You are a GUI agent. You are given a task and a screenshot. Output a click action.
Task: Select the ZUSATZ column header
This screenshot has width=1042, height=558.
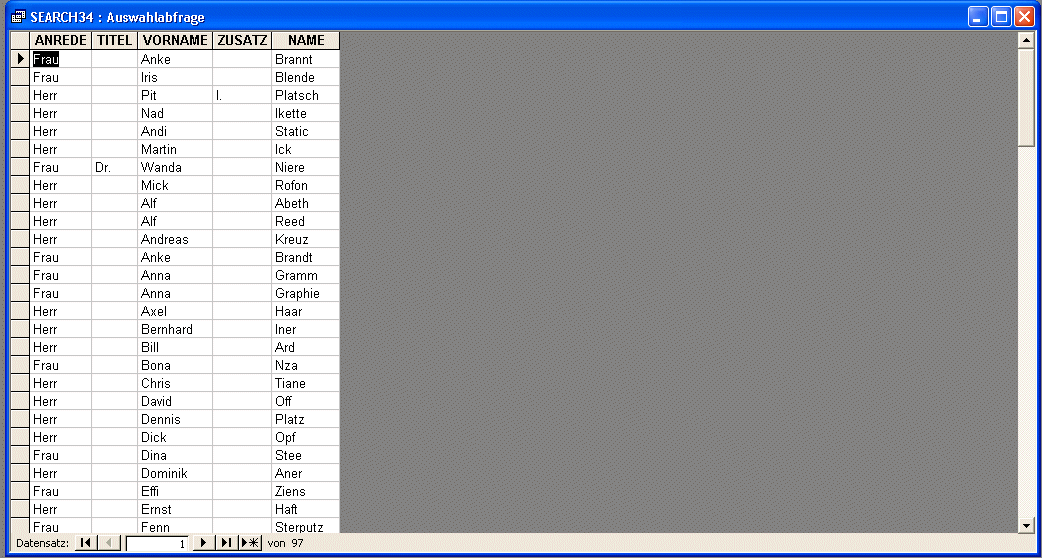tap(242, 41)
